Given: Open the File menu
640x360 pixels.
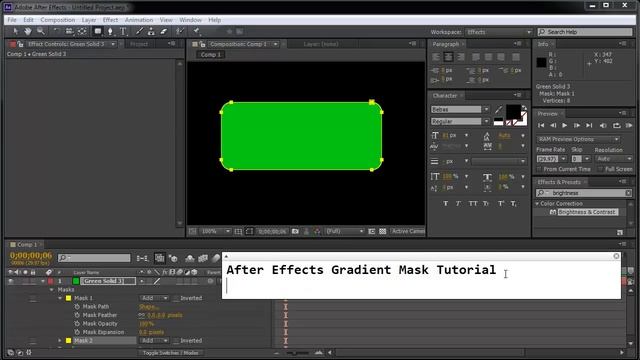Looking at the screenshot, I should coord(12,20).
